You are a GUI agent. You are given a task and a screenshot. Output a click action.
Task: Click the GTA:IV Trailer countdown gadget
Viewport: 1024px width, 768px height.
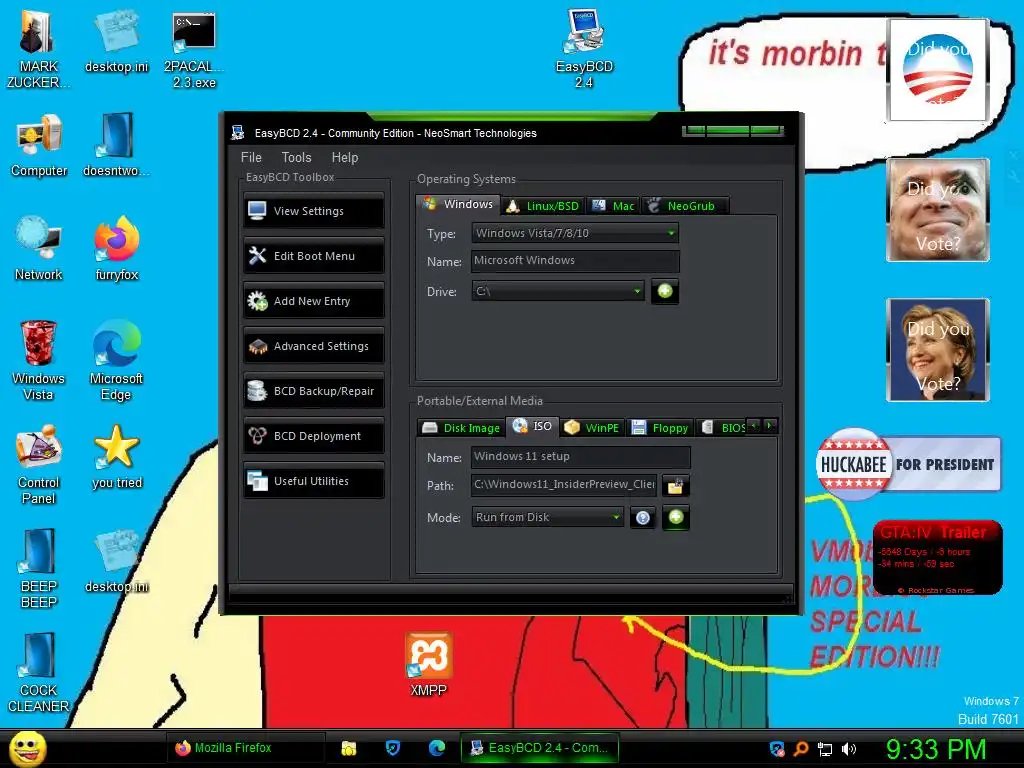(x=938, y=558)
